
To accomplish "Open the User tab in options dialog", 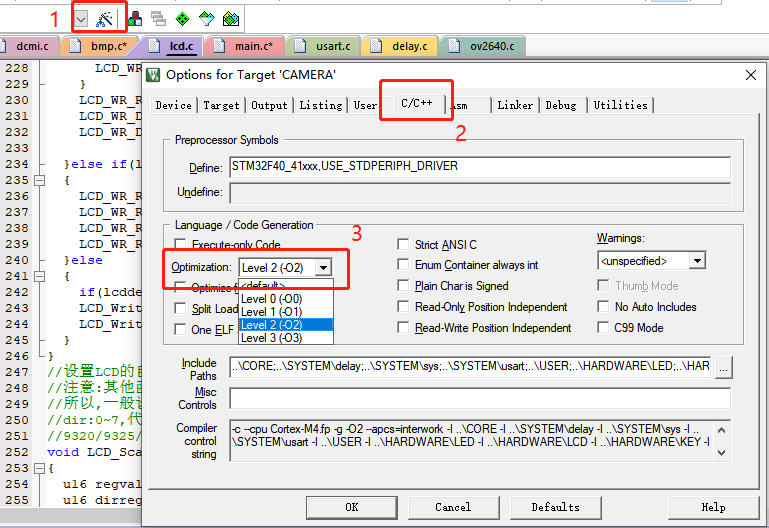I will (x=365, y=105).
